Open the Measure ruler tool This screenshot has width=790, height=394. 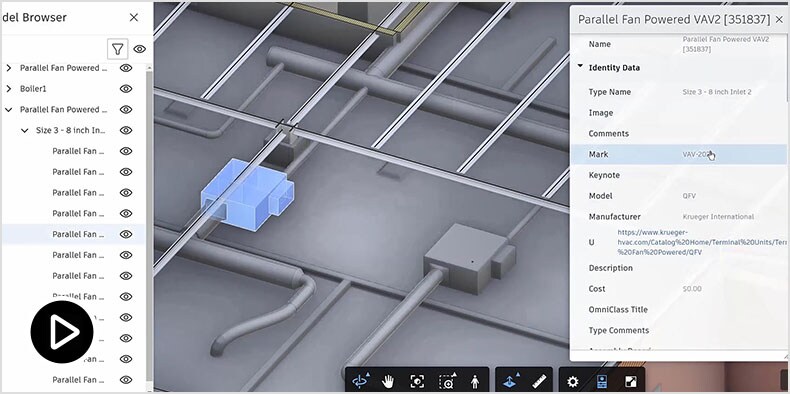pyautogui.click(x=540, y=381)
